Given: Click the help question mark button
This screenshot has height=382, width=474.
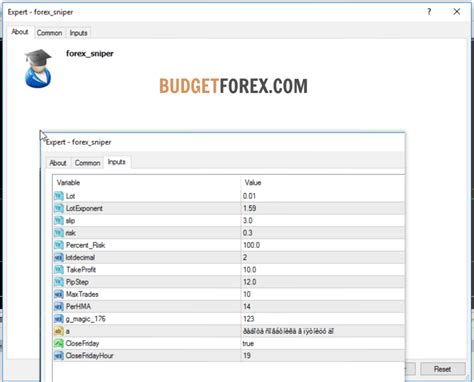Looking at the screenshot, I should coord(429,12).
